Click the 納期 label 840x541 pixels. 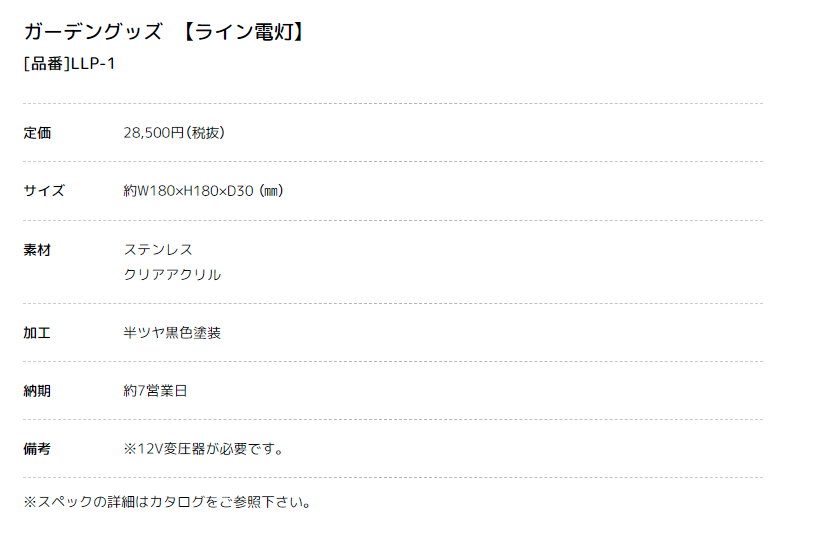[x=37, y=391]
